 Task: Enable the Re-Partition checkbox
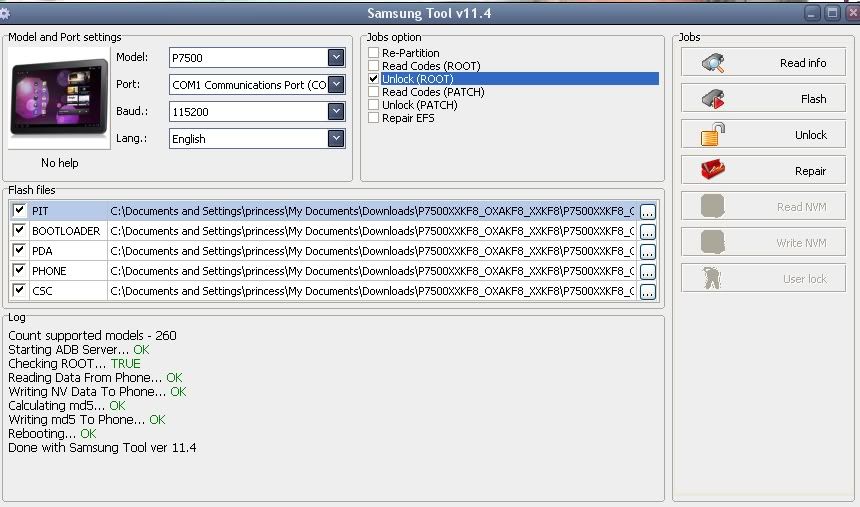(374, 53)
